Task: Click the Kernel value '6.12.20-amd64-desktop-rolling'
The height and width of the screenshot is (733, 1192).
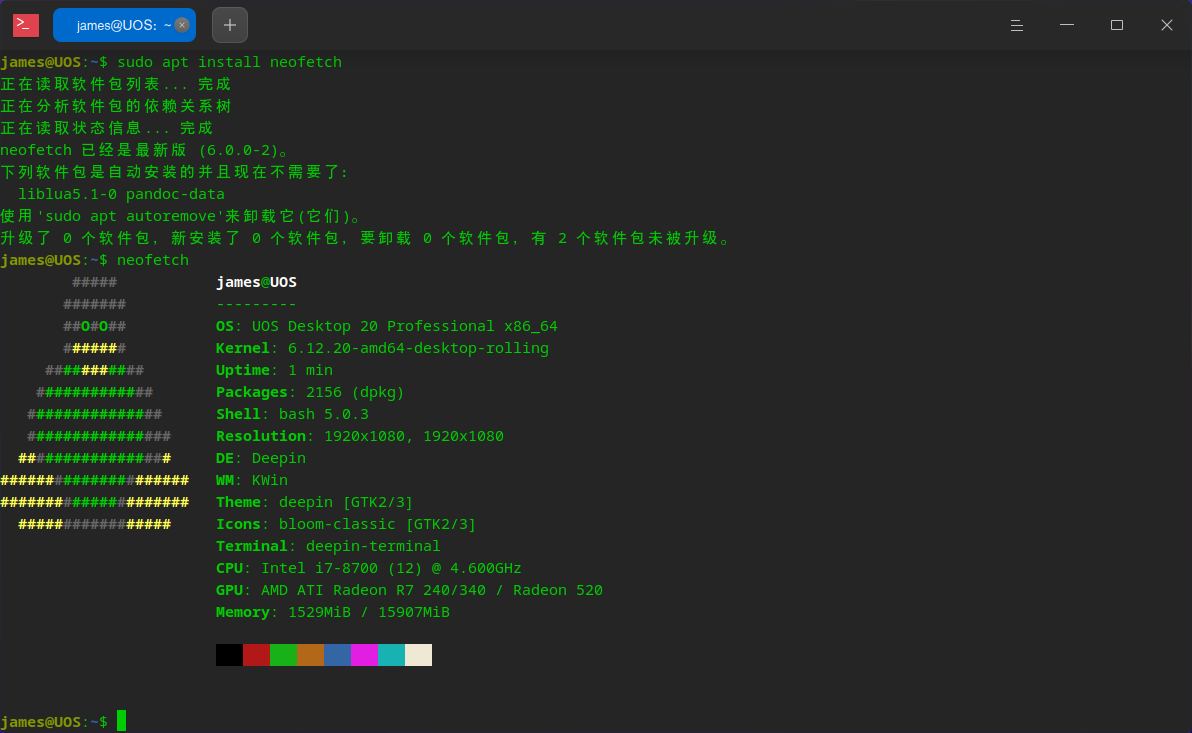Action: coord(418,348)
